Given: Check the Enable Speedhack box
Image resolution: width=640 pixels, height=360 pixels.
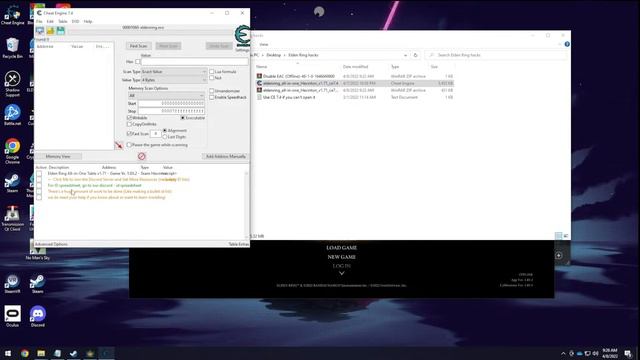Looking at the screenshot, I should (x=211, y=97).
